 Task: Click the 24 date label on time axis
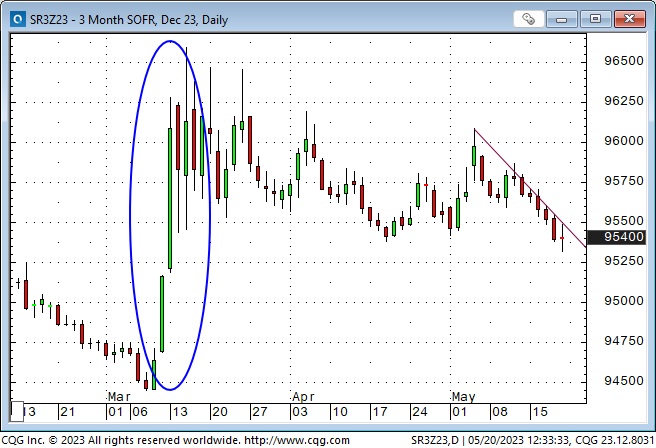click(420, 412)
